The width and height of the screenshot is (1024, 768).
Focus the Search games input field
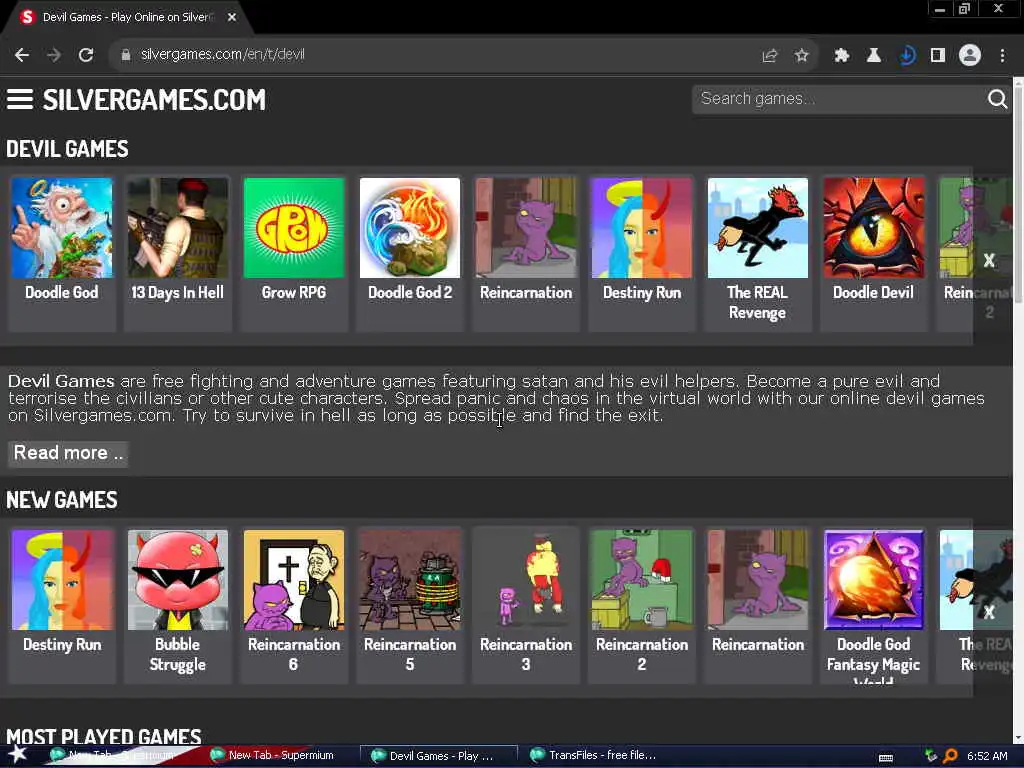tap(839, 99)
